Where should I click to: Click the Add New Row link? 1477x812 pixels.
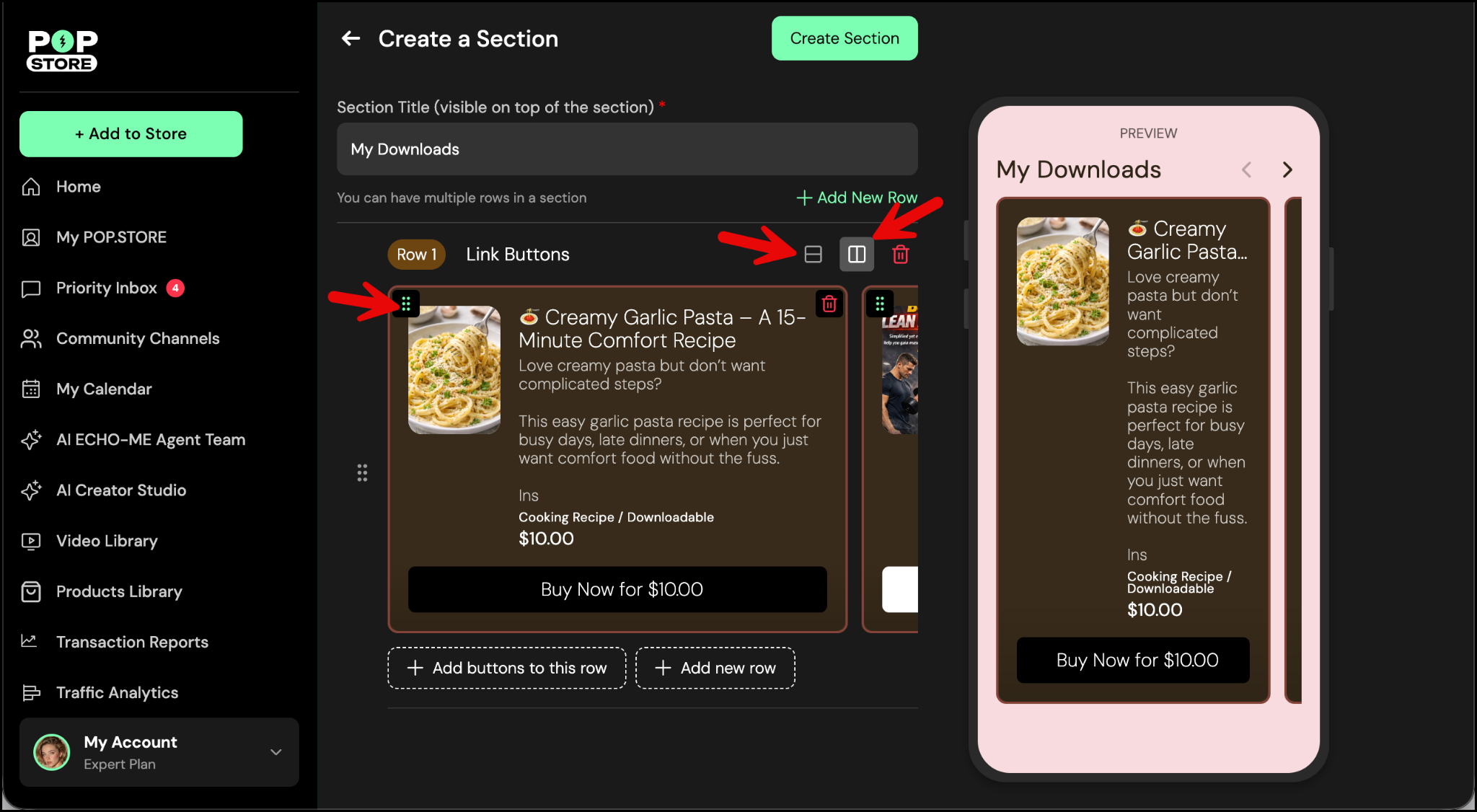pos(857,198)
